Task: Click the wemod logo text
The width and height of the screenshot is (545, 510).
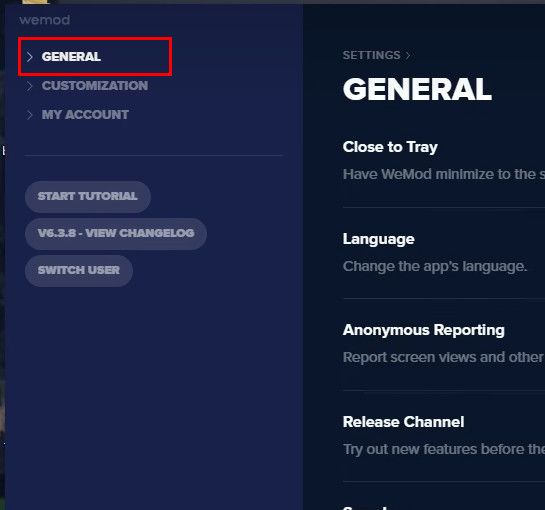Action: click(x=44, y=20)
